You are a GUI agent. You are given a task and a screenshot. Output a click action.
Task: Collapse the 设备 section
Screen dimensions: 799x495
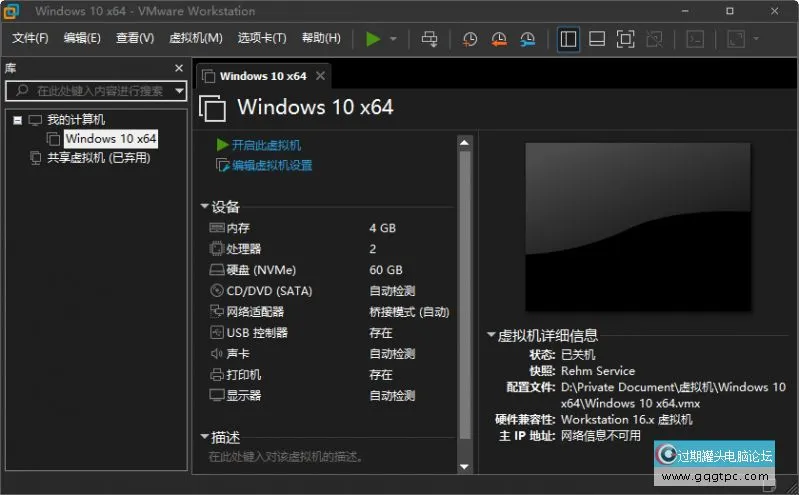coord(205,207)
